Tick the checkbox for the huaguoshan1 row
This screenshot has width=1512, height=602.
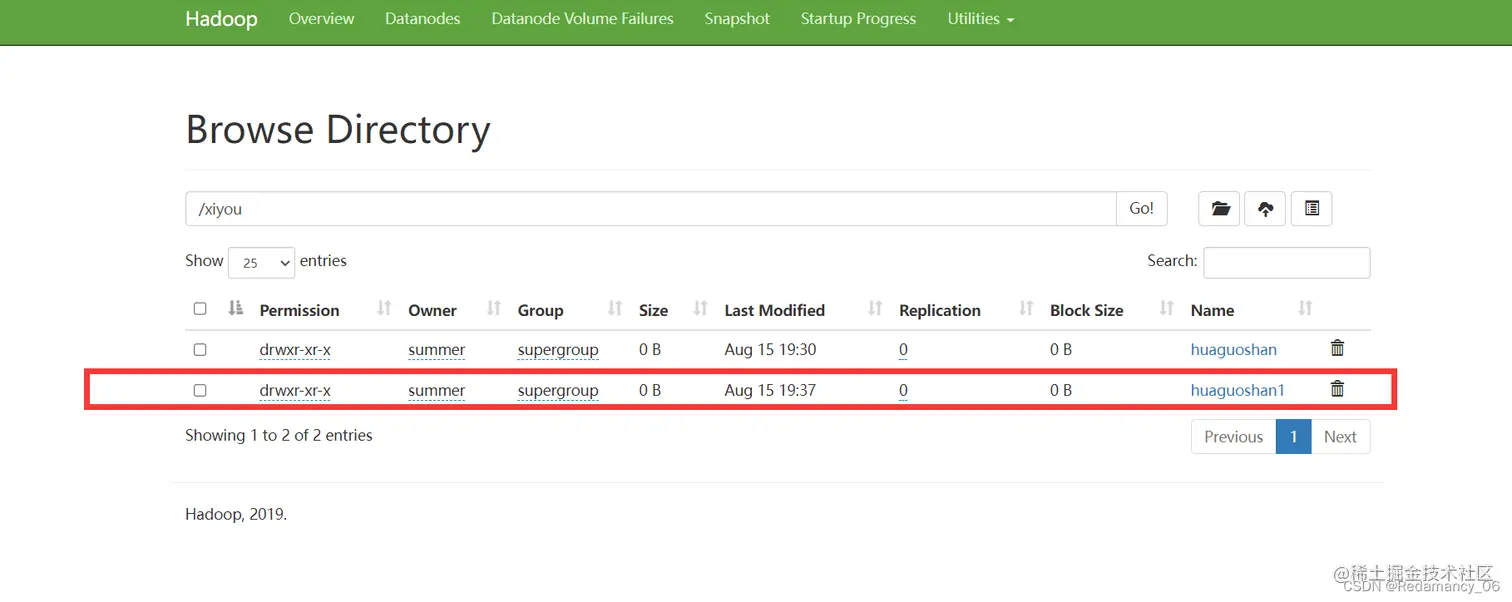pyautogui.click(x=200, y=390)
